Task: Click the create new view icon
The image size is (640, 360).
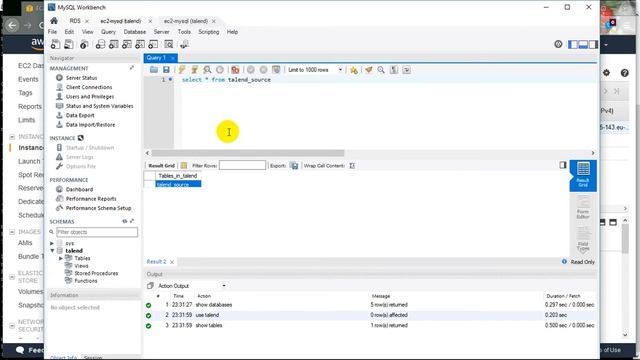Action: 127,44
